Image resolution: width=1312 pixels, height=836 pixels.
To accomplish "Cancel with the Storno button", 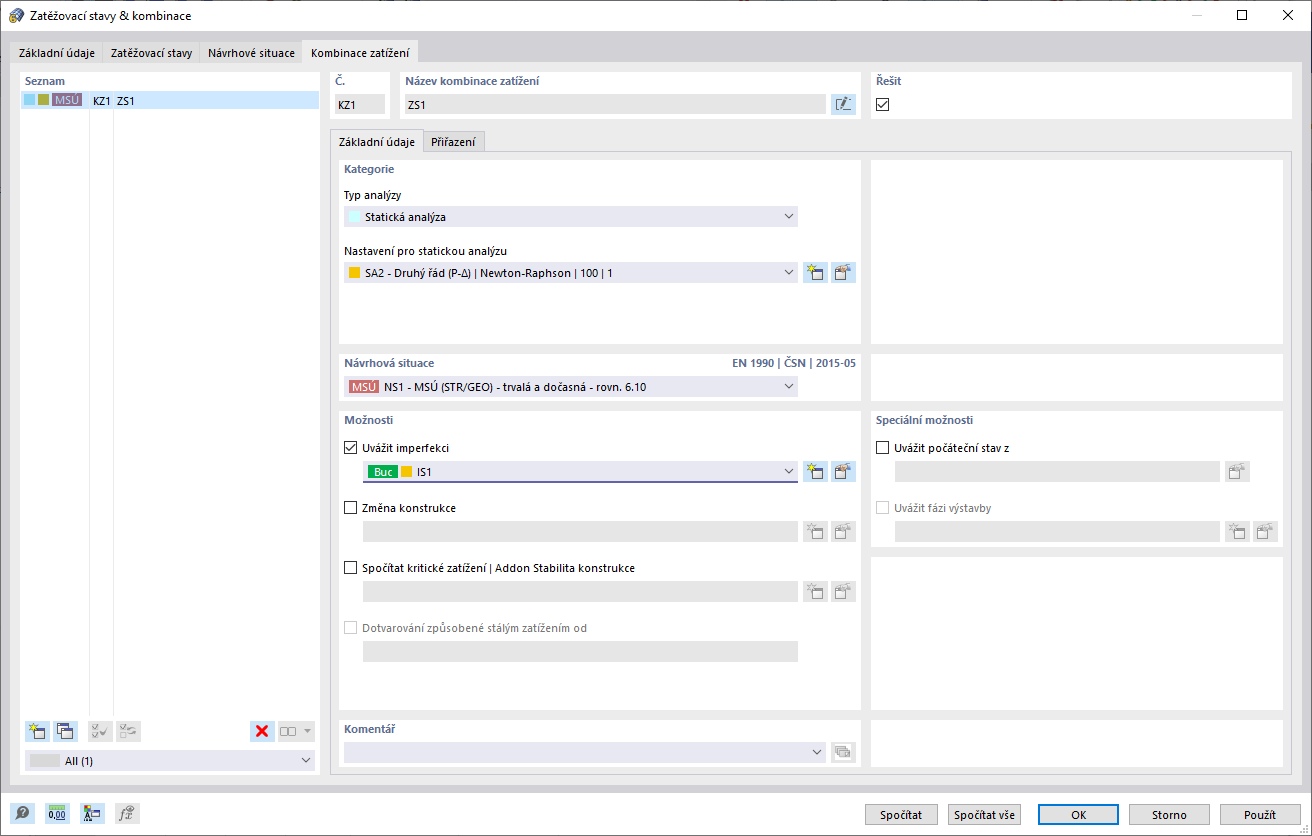I will (x=1170, y=814).
